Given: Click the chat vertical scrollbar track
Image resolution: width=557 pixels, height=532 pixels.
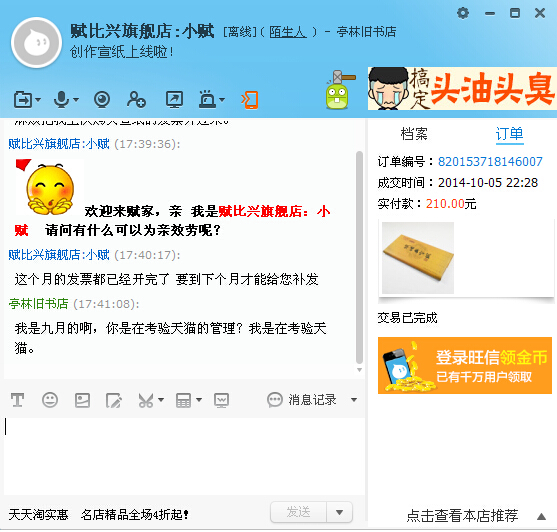Looking at the screenshot, I should click(359, 257).
